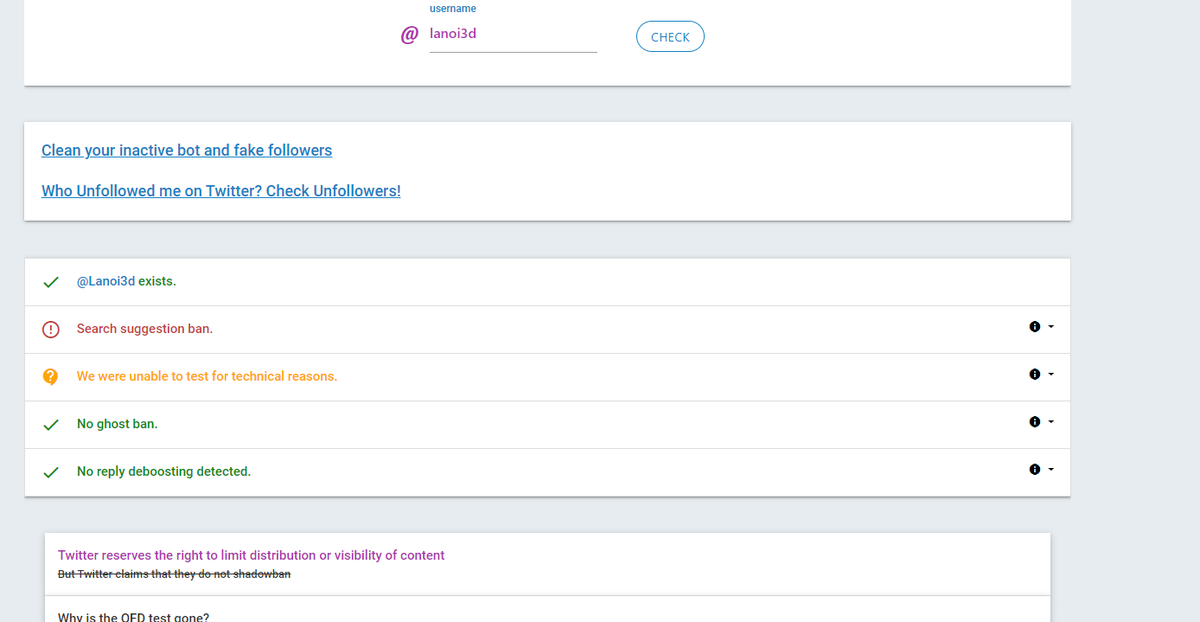Click green checkmark beside No ghost ban
1200x622 pixels.
coord(50,424)
